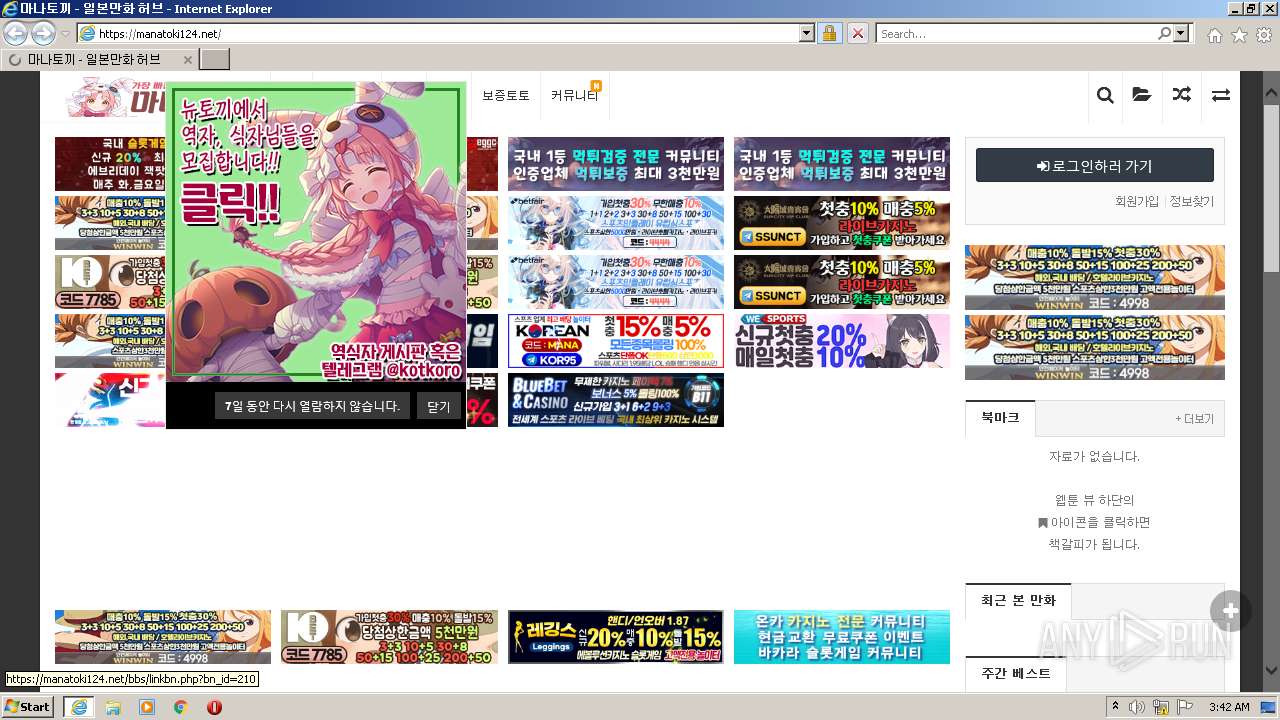Open the 회원가입 sign-up link
The image size is (1280, 720).
[1136, 201]
